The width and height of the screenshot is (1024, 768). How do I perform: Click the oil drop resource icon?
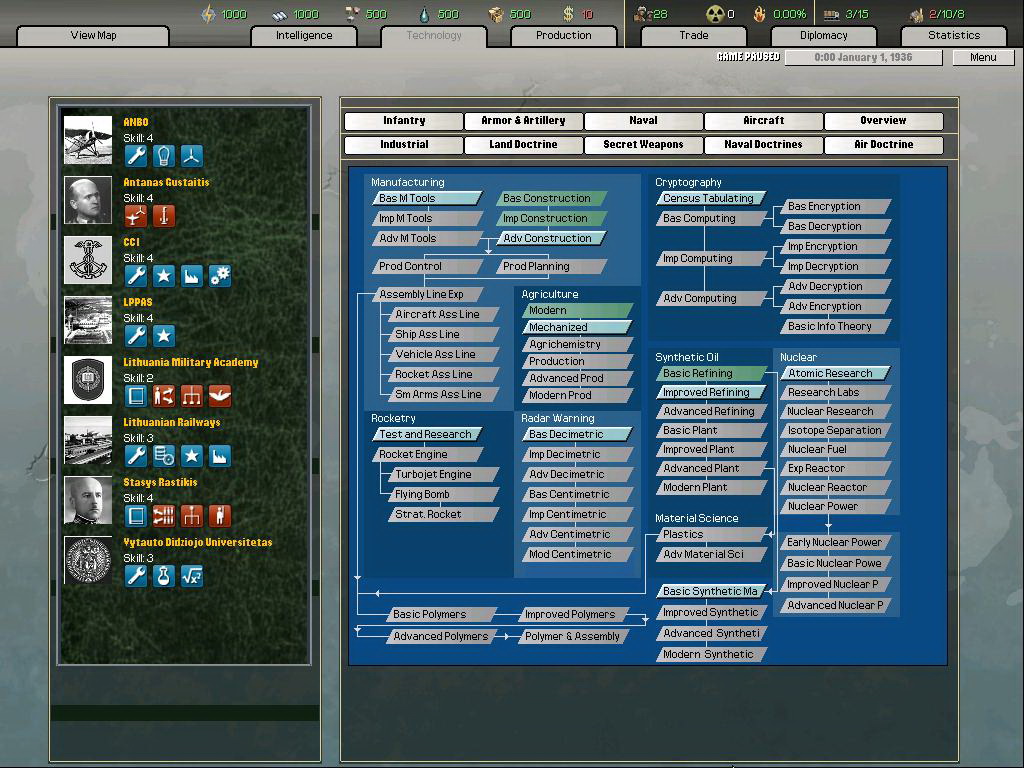pyautogui.click(x=425, y=14)
